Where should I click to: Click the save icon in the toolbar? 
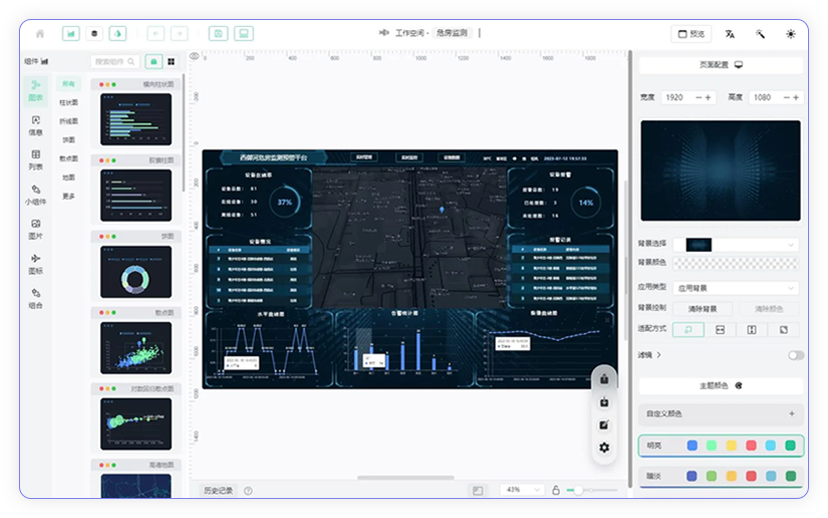[218, 33]
